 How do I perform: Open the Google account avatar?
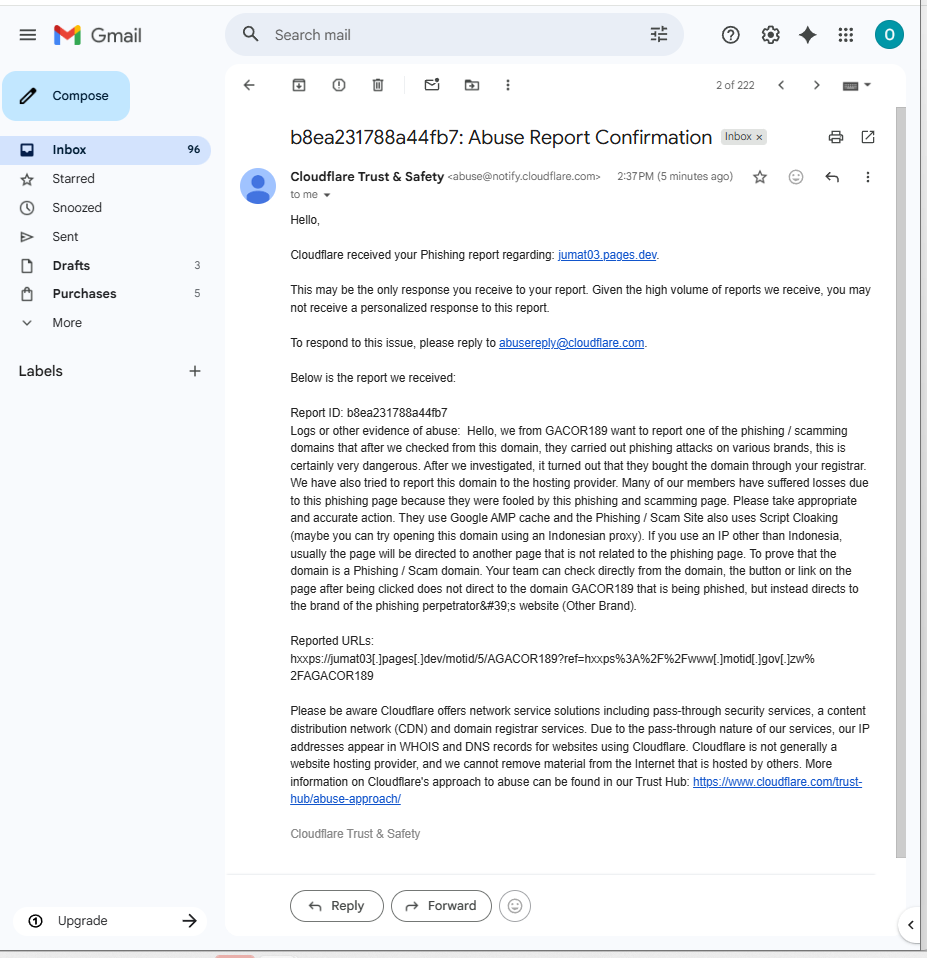(x=889, y=34)
